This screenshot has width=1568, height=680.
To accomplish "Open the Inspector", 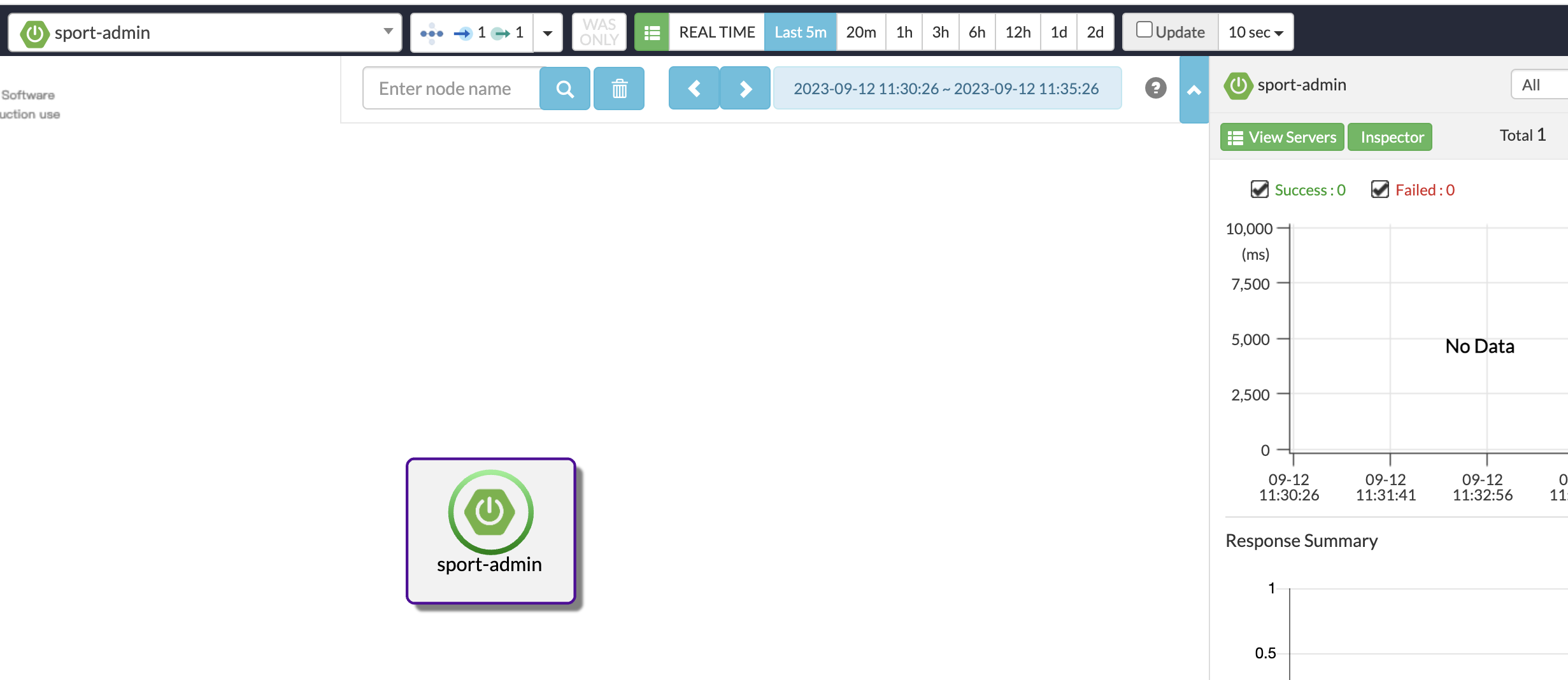I will [x=1390, y=137].
